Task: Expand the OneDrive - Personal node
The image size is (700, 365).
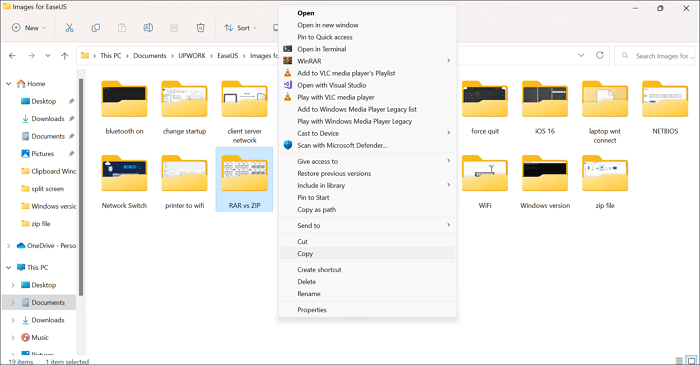Action: [x=8, y=245]
